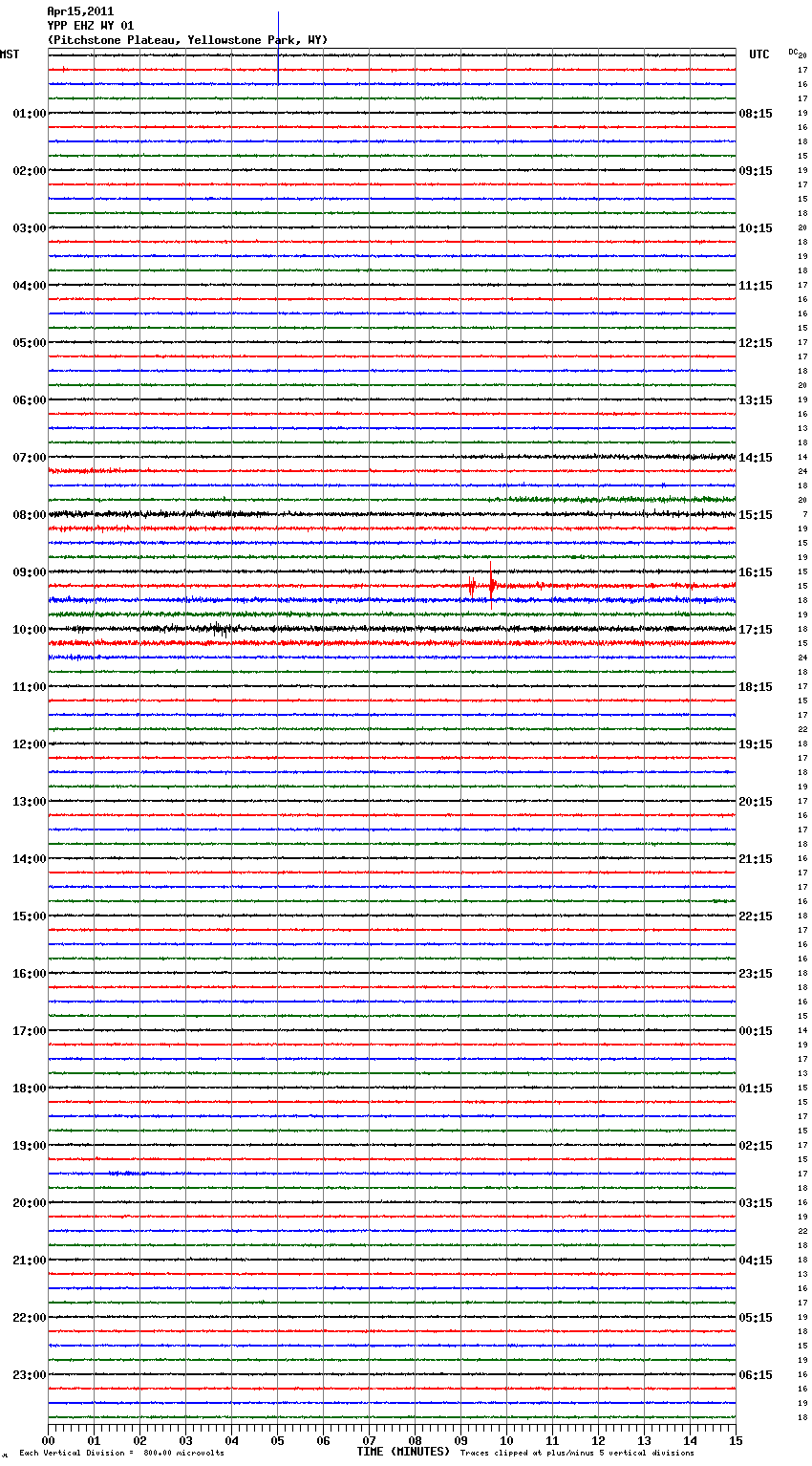The height and width of the screenshot is (1466, 812).
Task: Click the 00:15 UTC time label
Action: (x=756, y=1031)
